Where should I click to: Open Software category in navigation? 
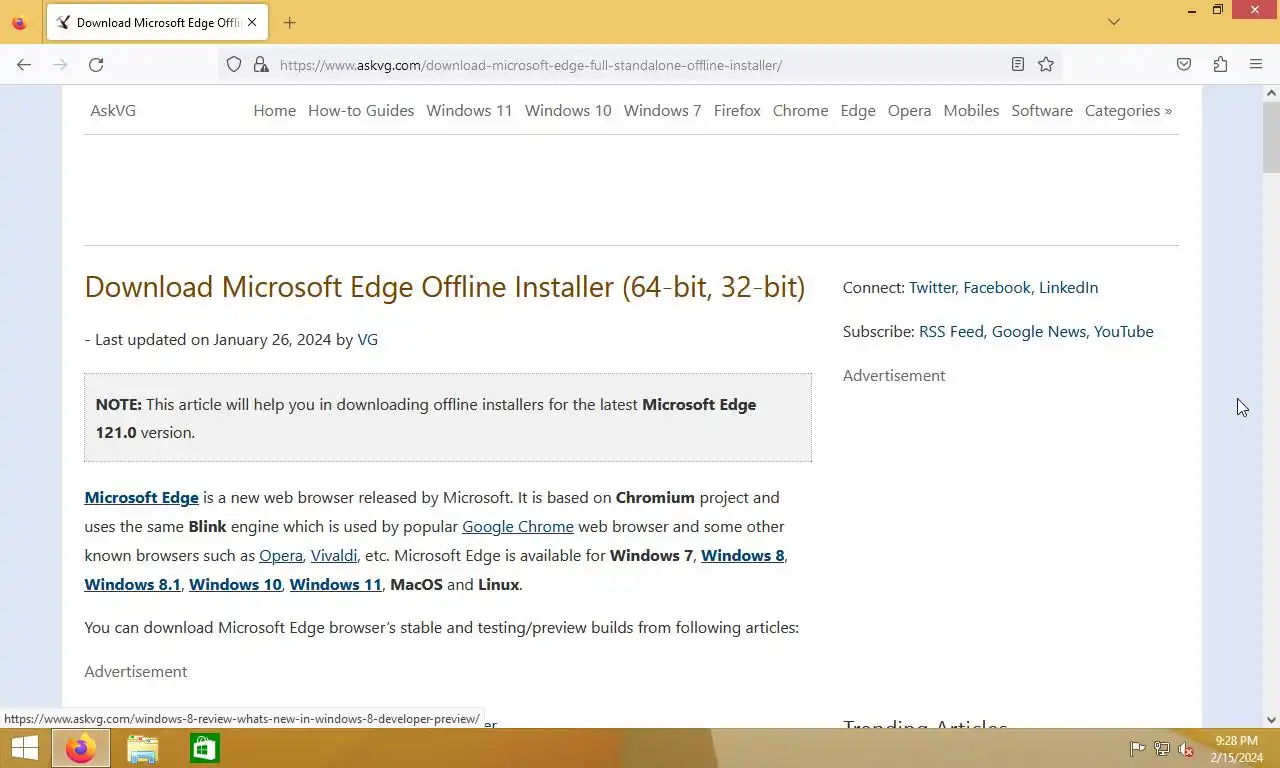point(1042,111)
